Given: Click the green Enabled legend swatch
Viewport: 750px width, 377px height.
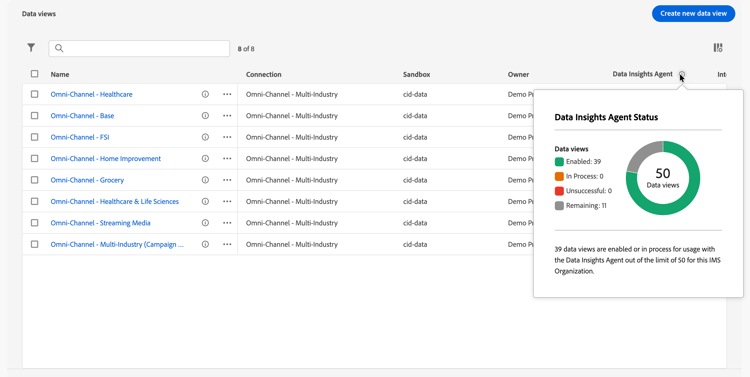Looking at the screenshot, I should (559, 162).
